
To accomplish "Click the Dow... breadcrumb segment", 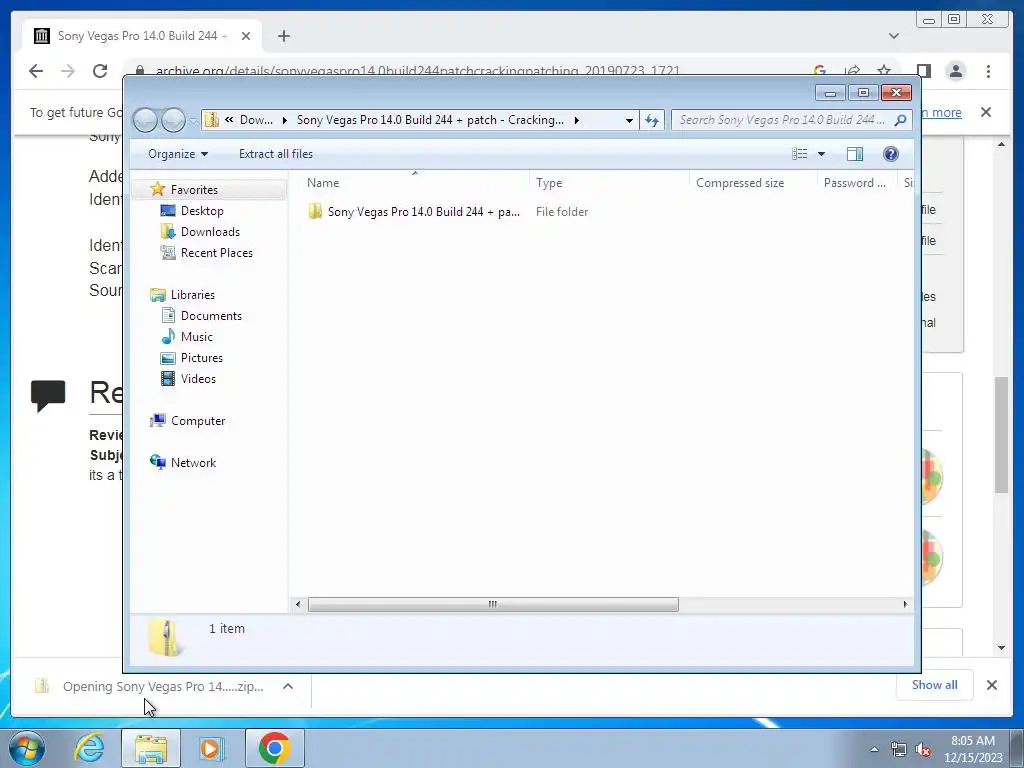I will [256, 120].
